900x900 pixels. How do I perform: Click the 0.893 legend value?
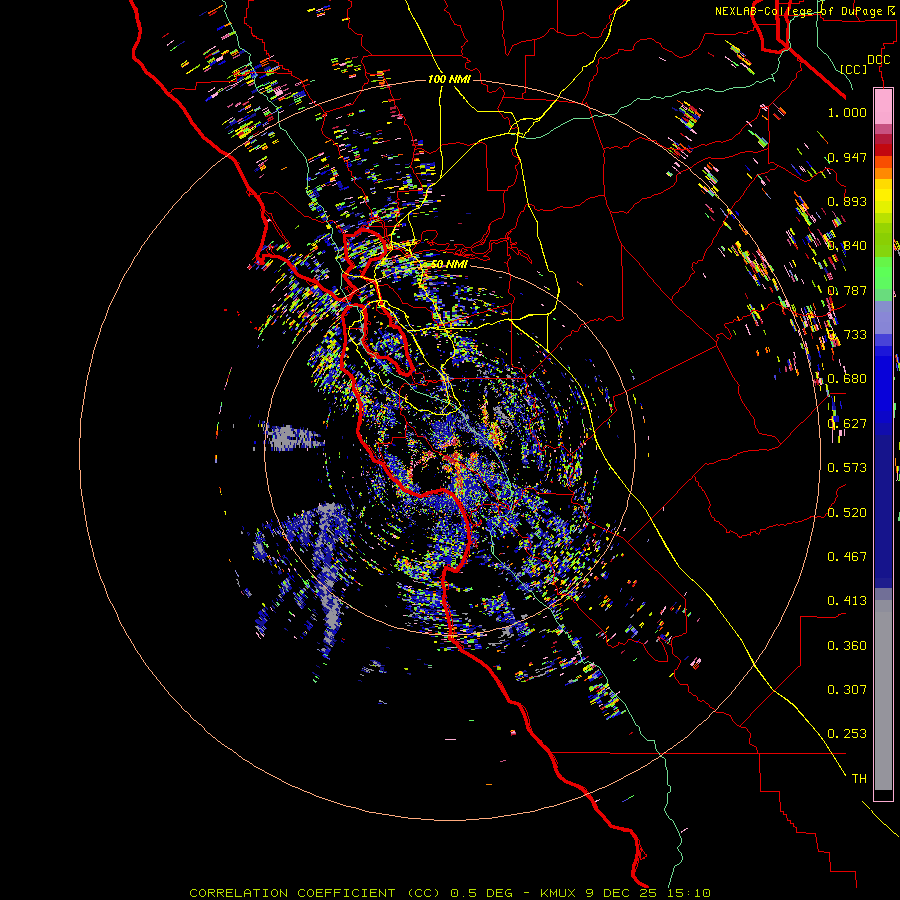click(x=847, y=201)
